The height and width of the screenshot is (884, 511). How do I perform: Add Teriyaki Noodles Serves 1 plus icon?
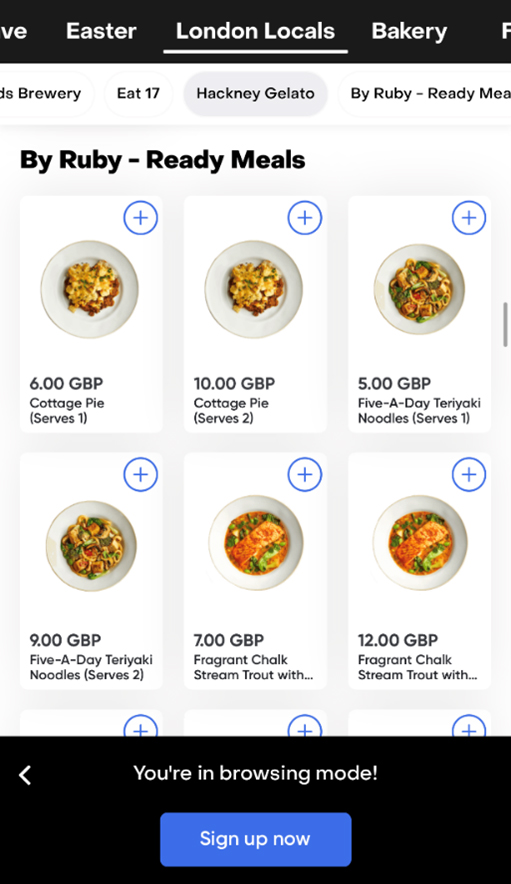click(469, 218)
